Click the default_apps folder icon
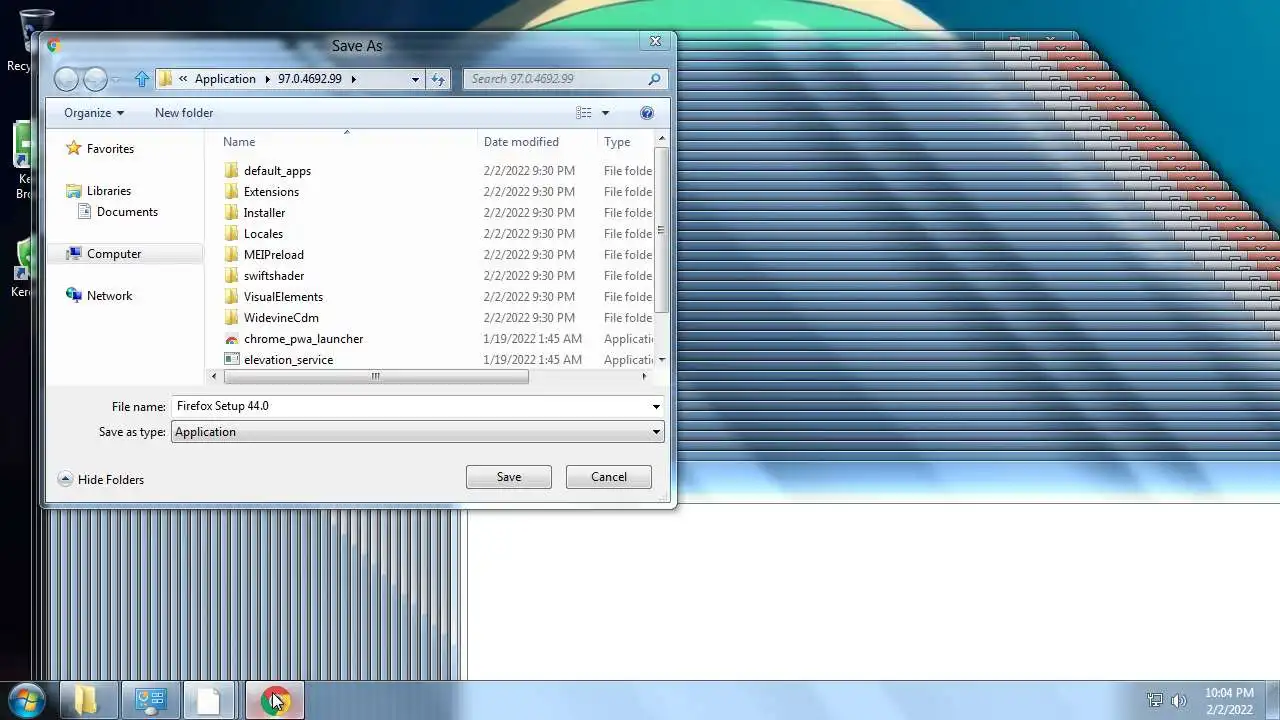The width and height of the screenshot is (1280, 720). click(232, 171)
